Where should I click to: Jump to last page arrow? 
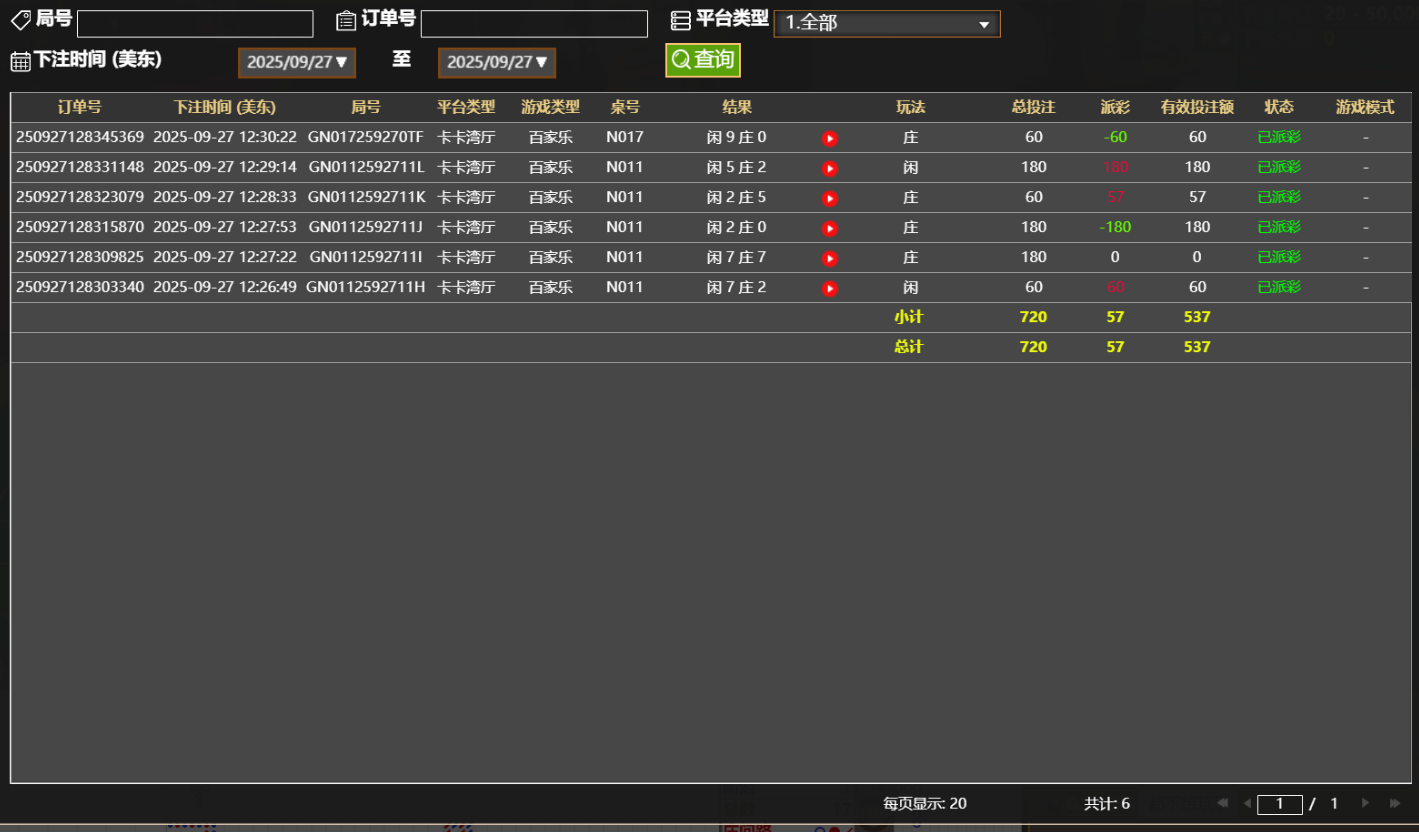click(1395, 803)
